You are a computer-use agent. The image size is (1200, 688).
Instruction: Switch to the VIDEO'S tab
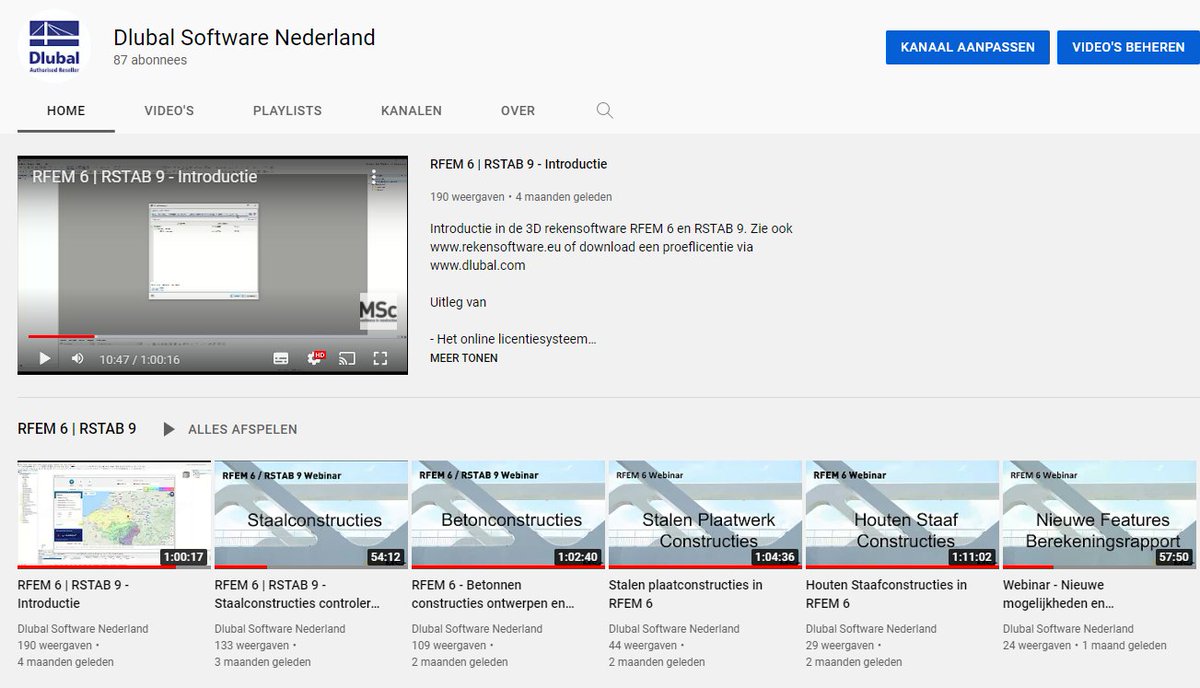(x=169, y=111)
